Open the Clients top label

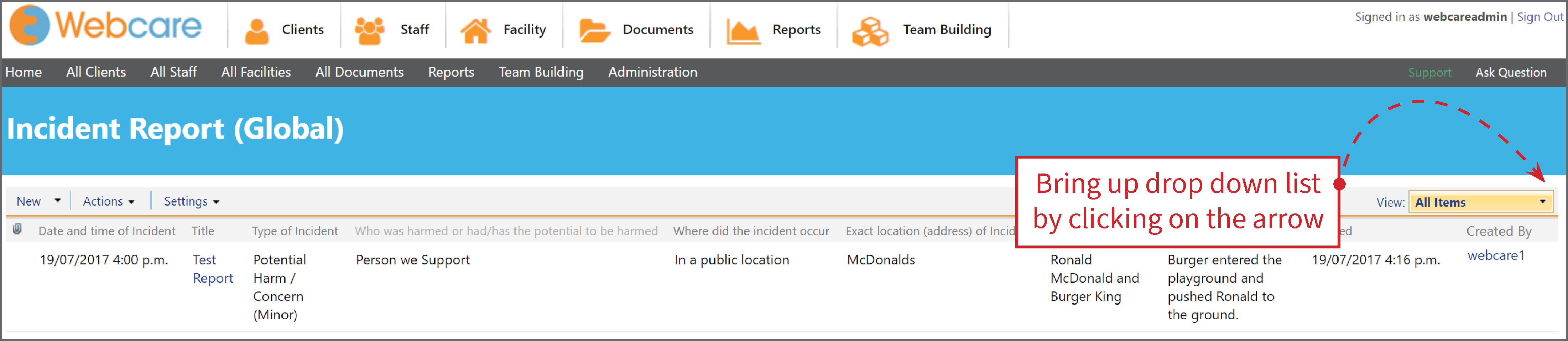pos(302,30)
